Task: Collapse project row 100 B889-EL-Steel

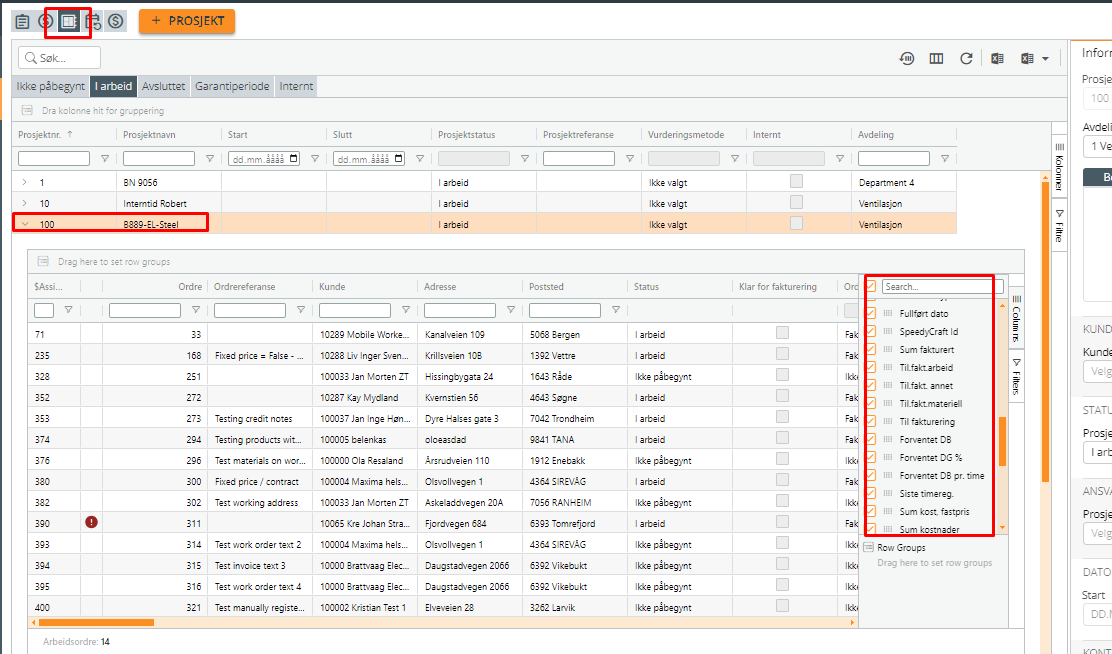Action: [x=25, y=224]
